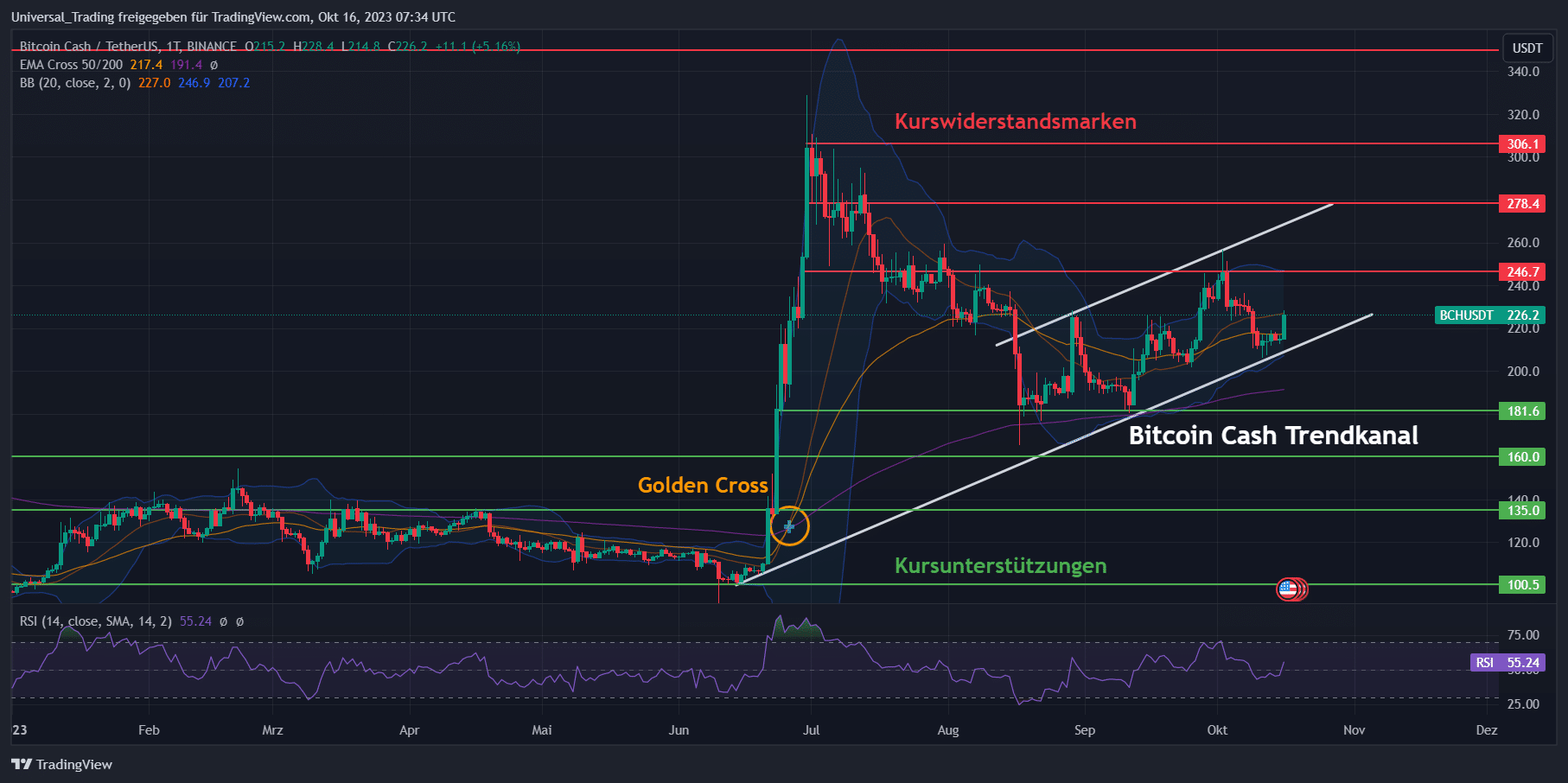Click the BB value 227.0 in legend
The width and height of the screenshot is (1568, 783).
(155, 83)
